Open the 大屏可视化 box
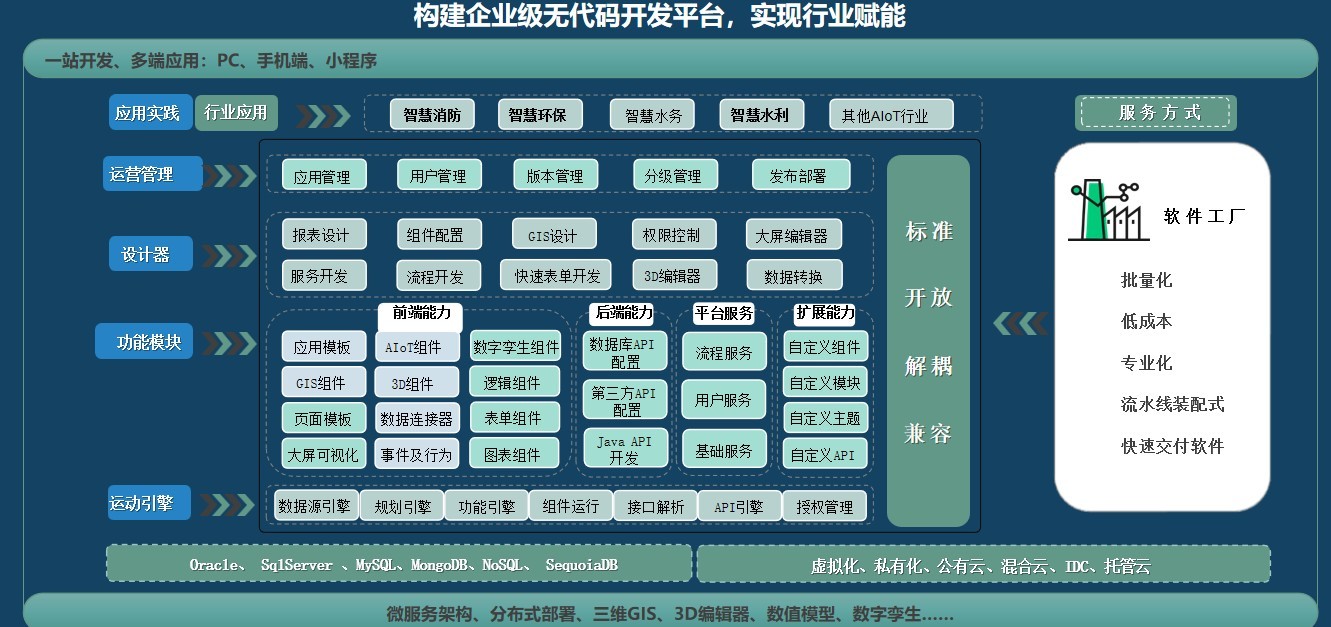Image resolution: width=1331 pixels, height=627 pixels. (323, 454)
